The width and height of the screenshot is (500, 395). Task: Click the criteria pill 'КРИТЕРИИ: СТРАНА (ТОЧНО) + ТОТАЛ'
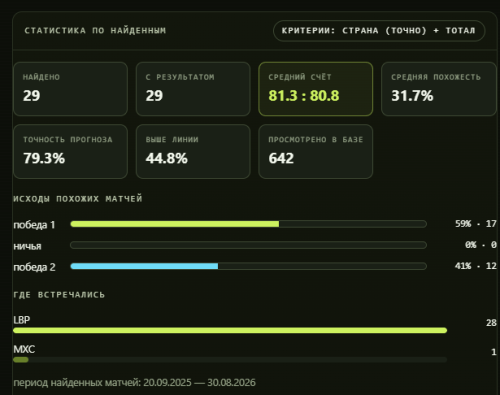click(x=379, y=31)
